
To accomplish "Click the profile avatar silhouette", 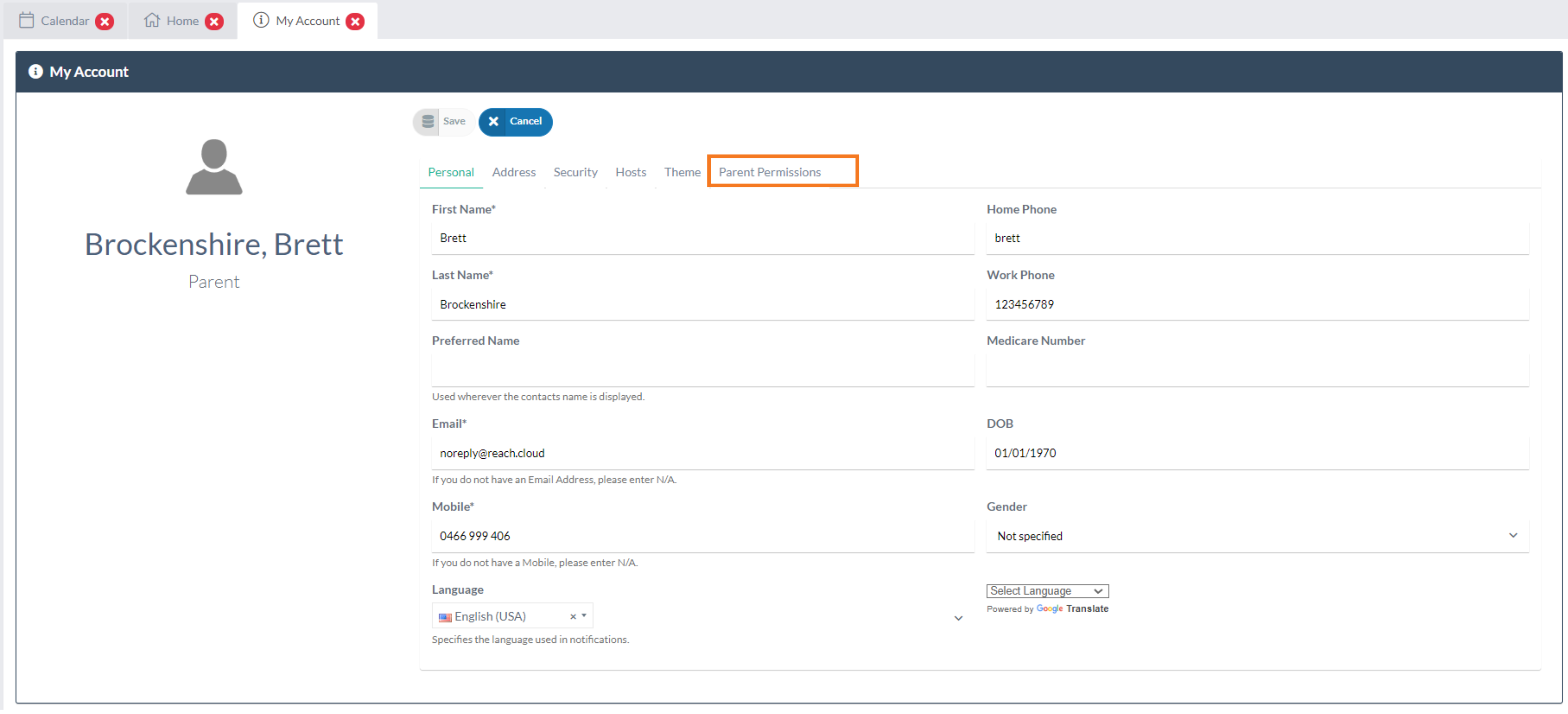I will coord(214,167).
